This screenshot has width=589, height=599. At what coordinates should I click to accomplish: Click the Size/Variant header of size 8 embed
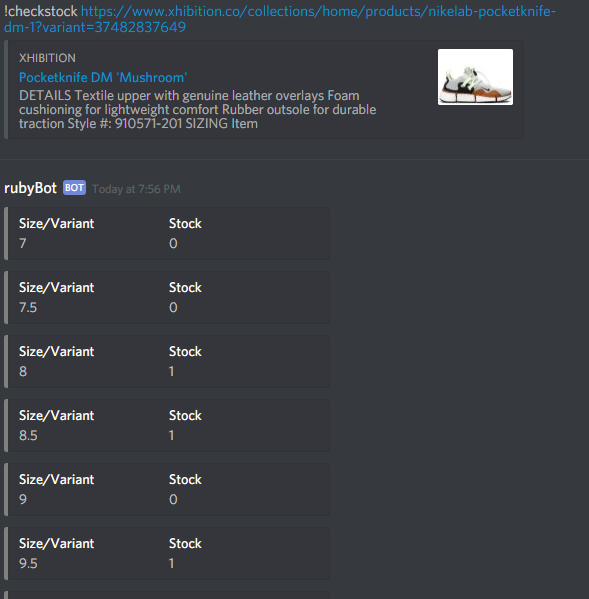tap(57, 351)
